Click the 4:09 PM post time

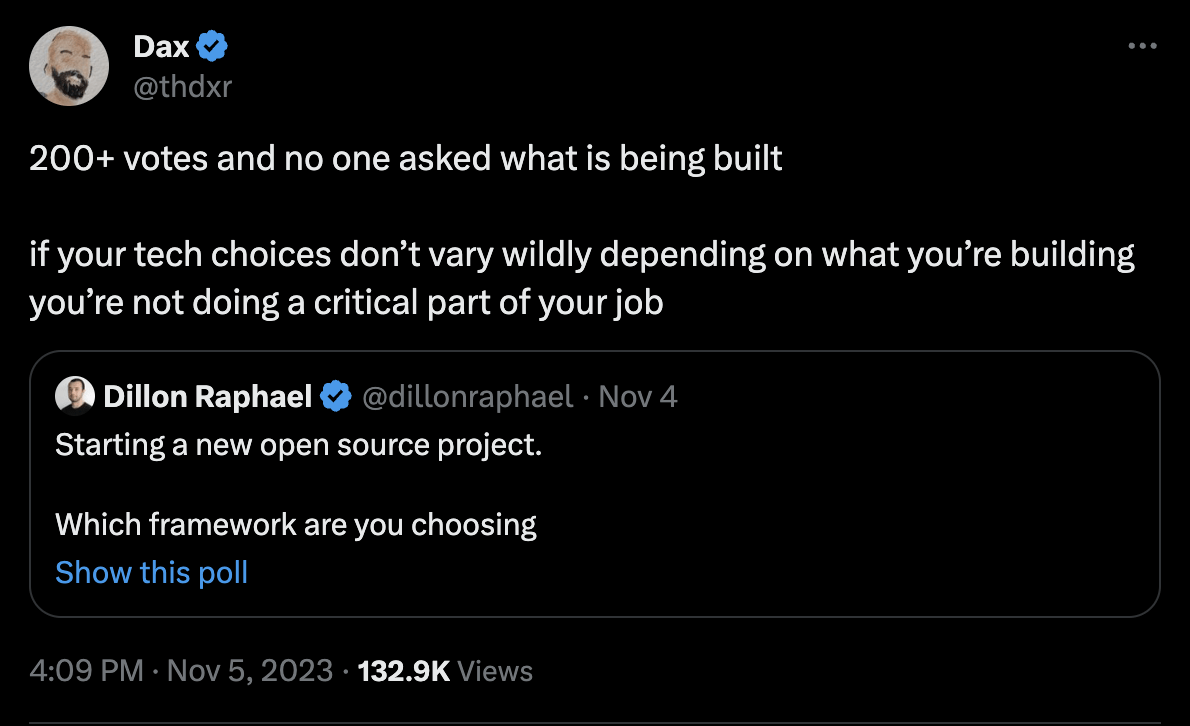87,670
